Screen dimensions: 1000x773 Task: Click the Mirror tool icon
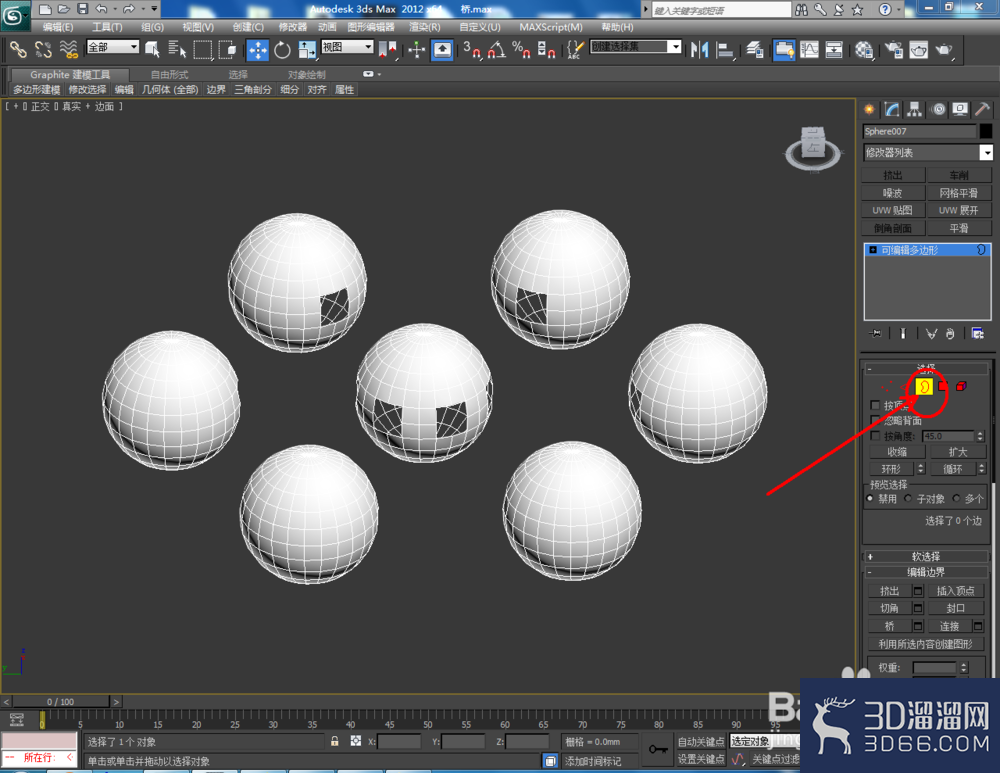coord(700,50)
